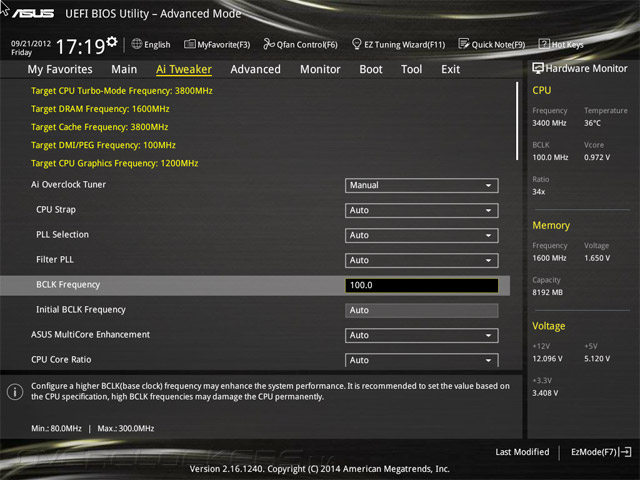Open the Advanced tab
The height and width of the screenshot is (480, 640).
tap(256, 69)
